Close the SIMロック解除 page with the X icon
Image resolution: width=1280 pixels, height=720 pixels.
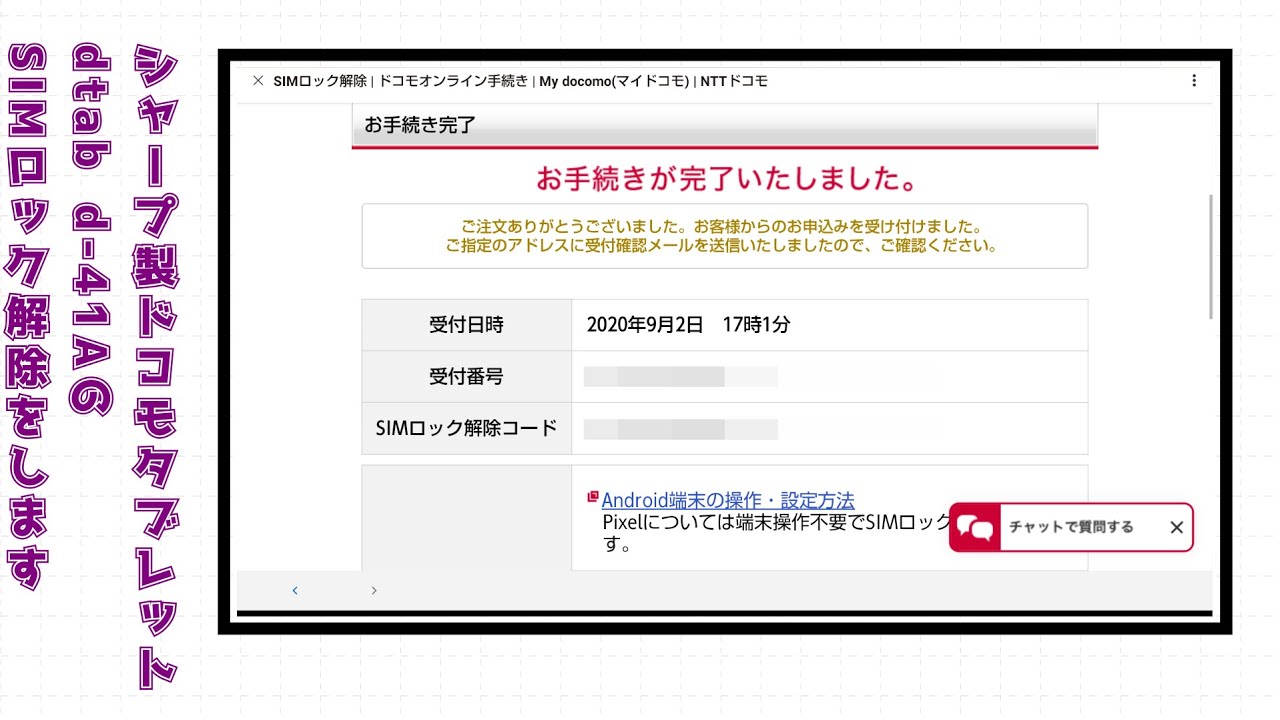tap(258, 81)
